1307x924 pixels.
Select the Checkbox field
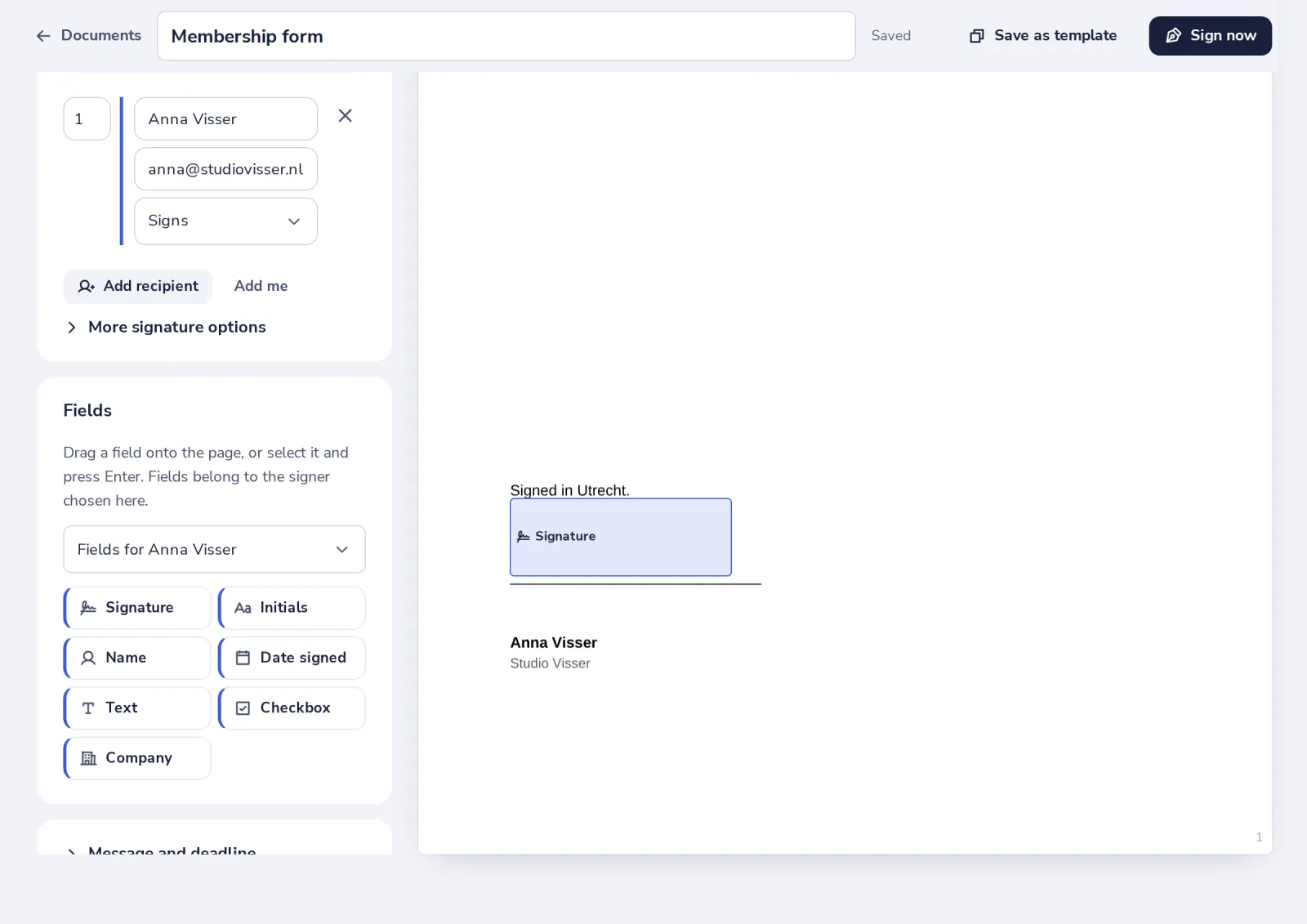coord(292,708)
